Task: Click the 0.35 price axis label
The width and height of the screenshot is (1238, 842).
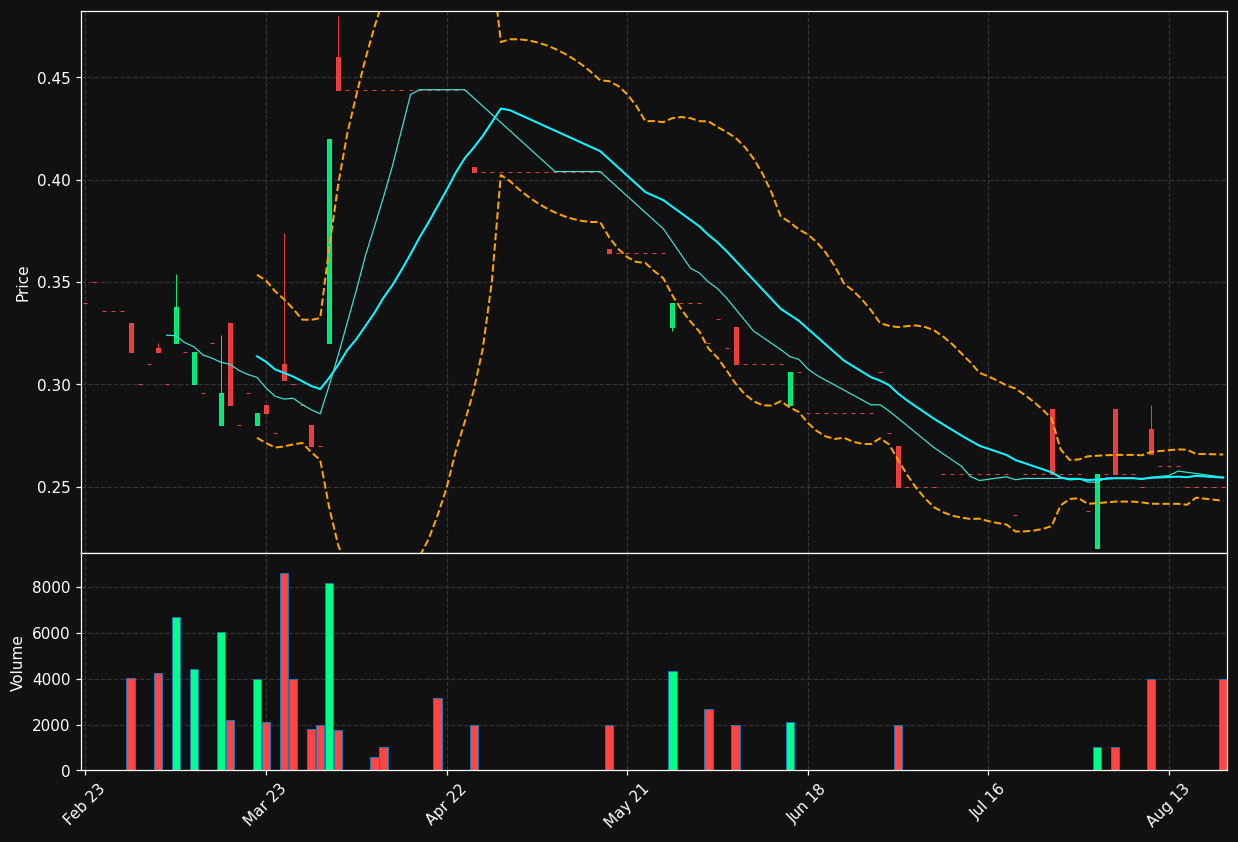Action: pyautogui.click(x=56, y=283)
